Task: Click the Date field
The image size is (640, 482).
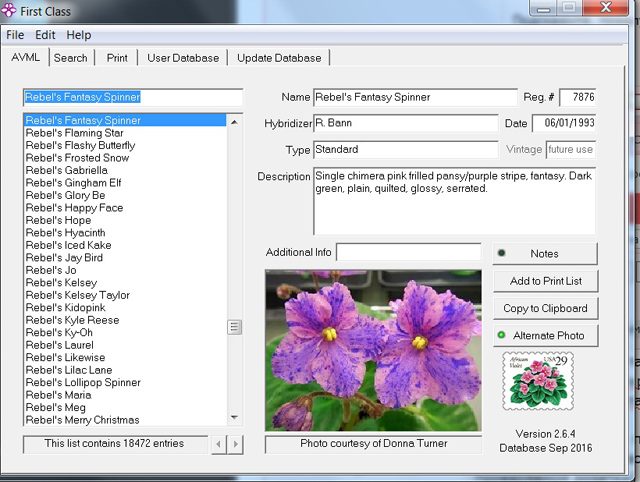Action: 564,123
